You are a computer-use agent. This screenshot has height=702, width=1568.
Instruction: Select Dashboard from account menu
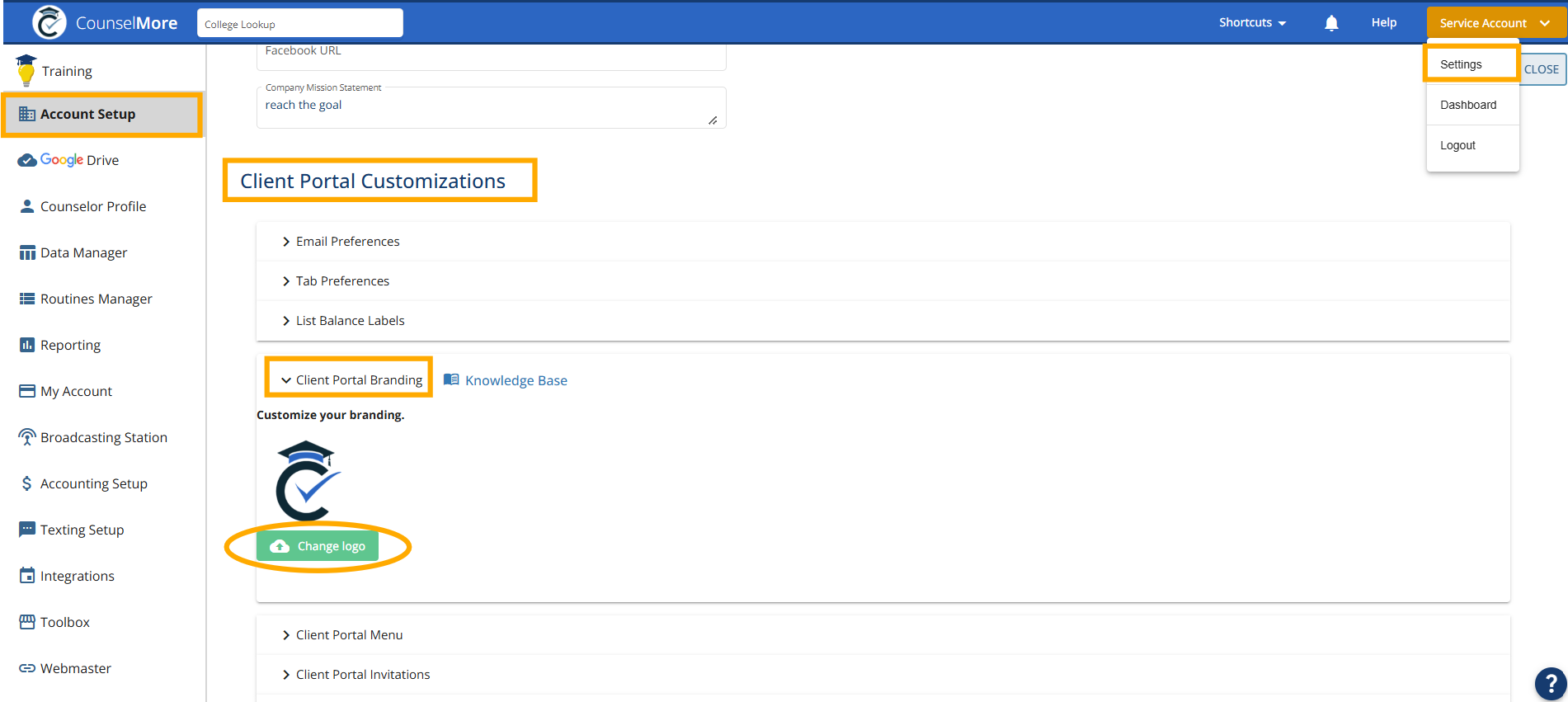click(x=1472, y=105)
